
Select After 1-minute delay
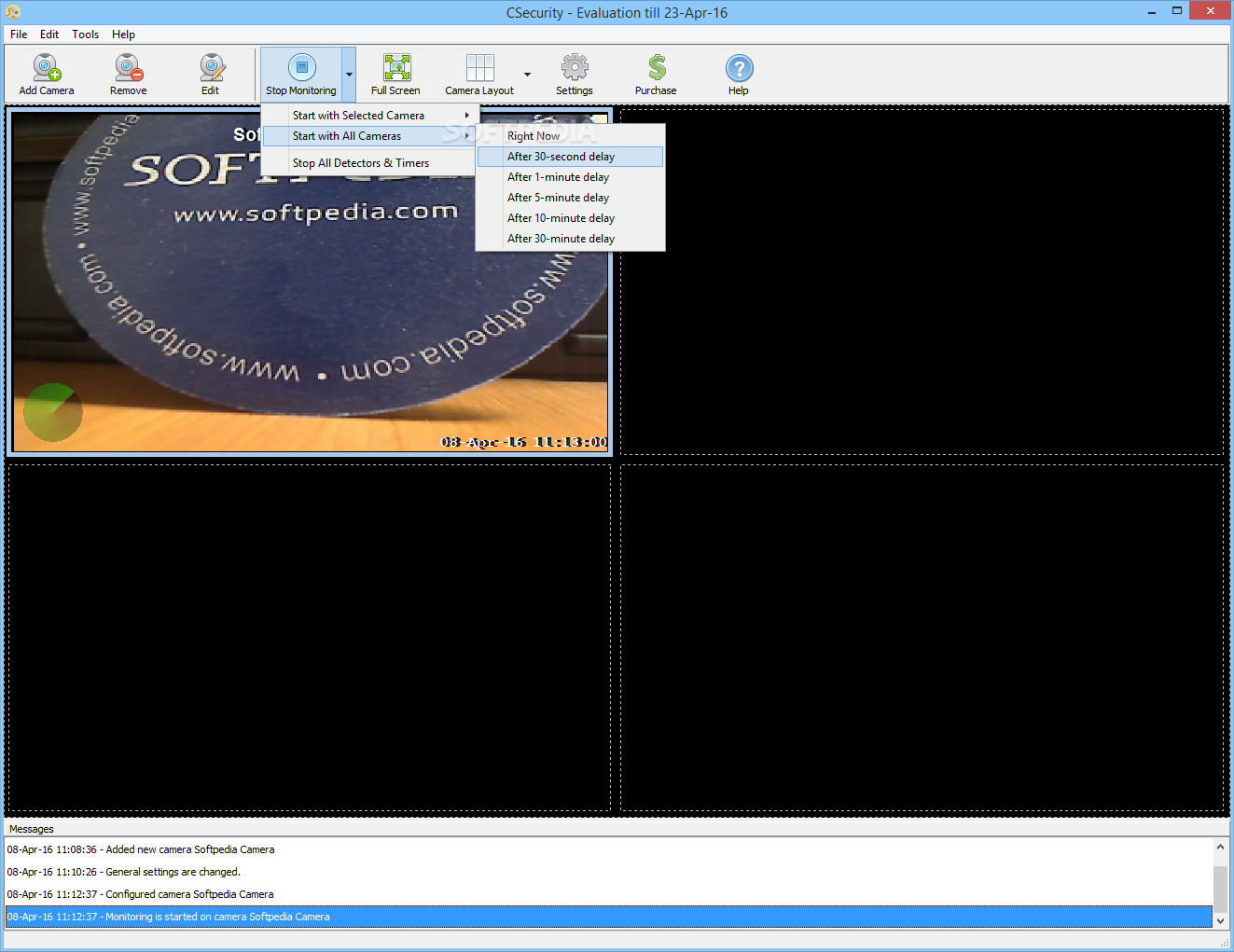pos(570,177)
